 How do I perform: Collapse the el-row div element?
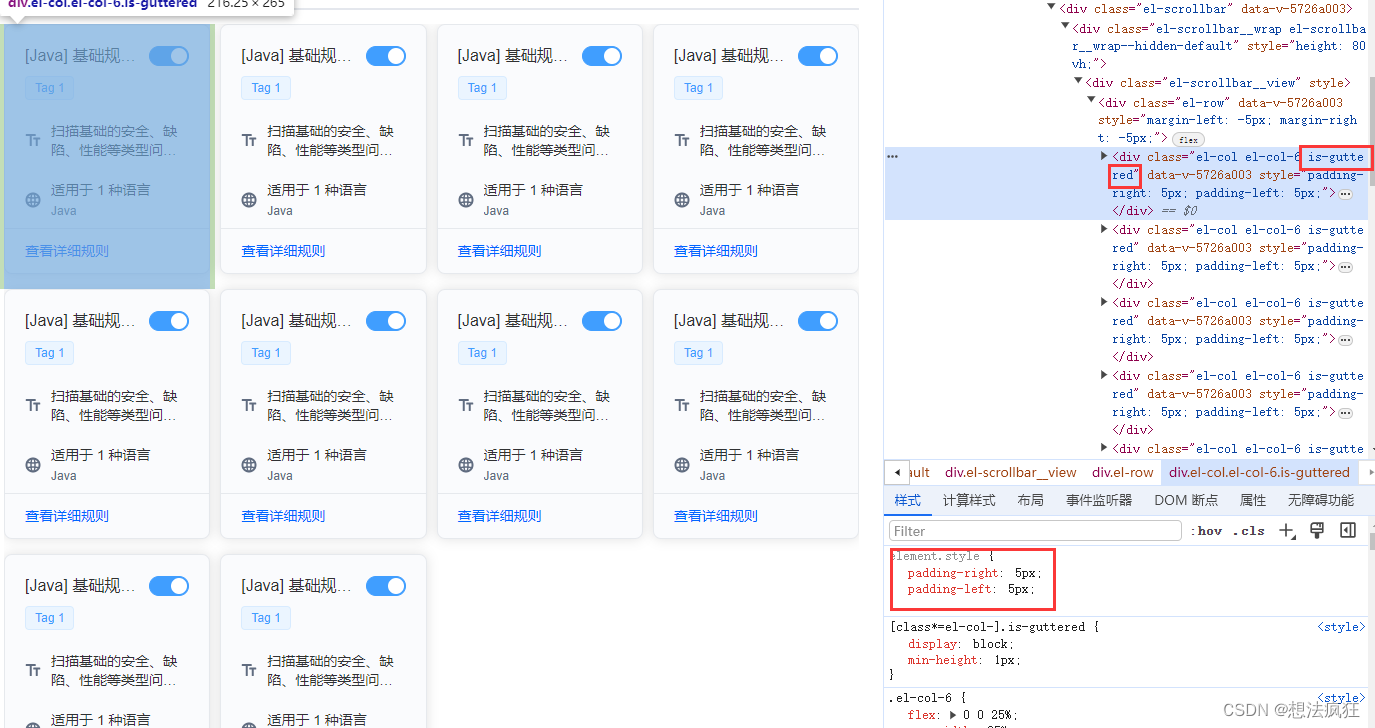pos(1089,98)
